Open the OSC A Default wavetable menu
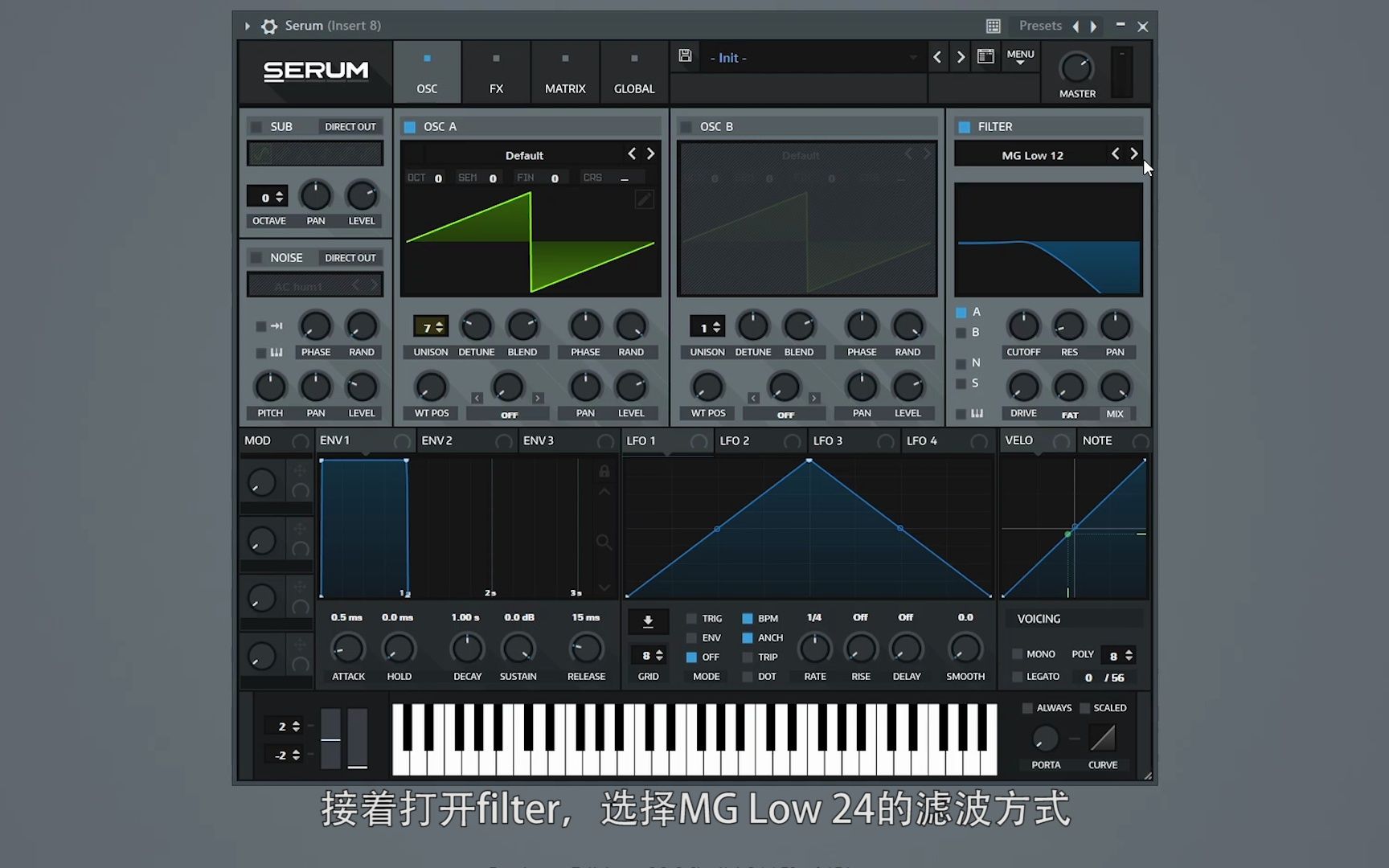This screenshot has width=1389, height=868. pyautogui.click(x=524, y=155)
